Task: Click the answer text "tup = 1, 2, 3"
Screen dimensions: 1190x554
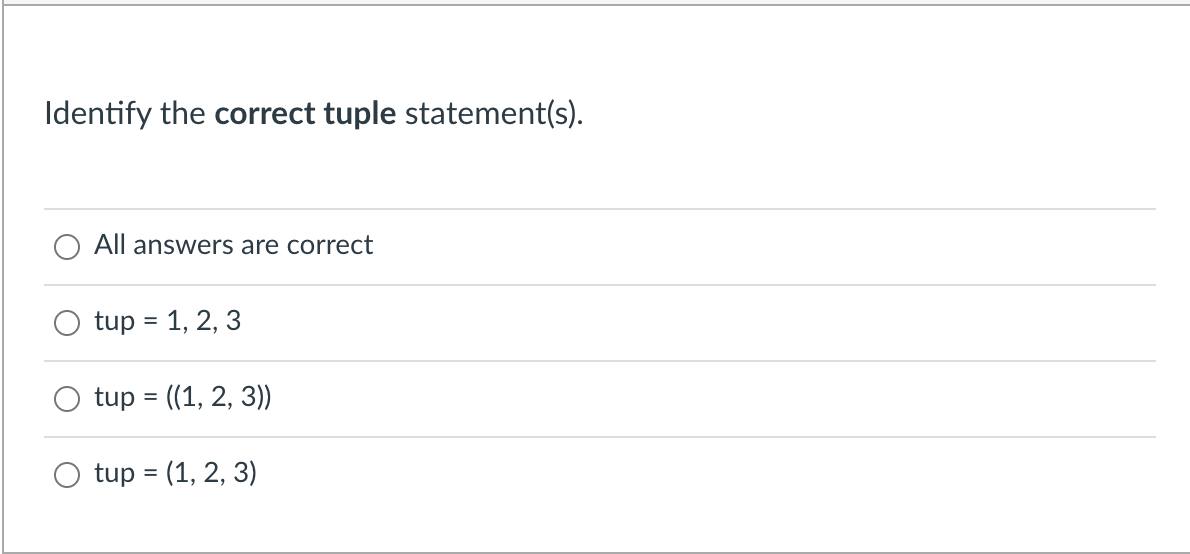Action: [x=168, y=321]
